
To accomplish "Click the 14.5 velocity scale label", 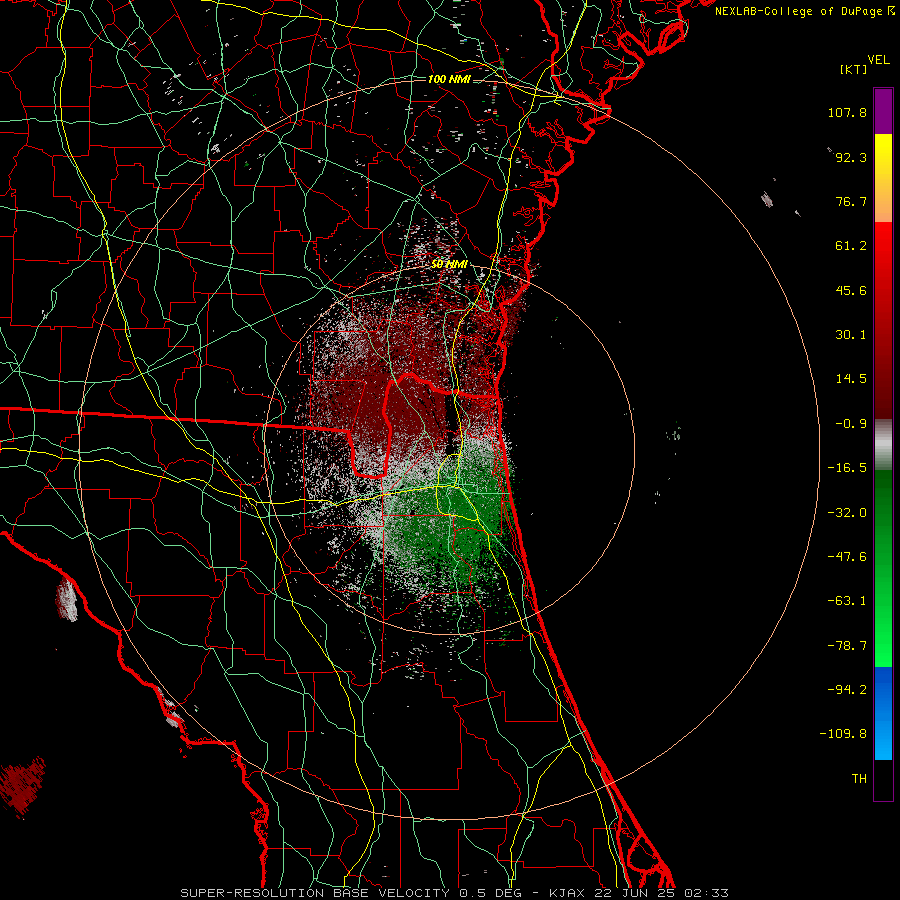I will [x=851, y=379].
